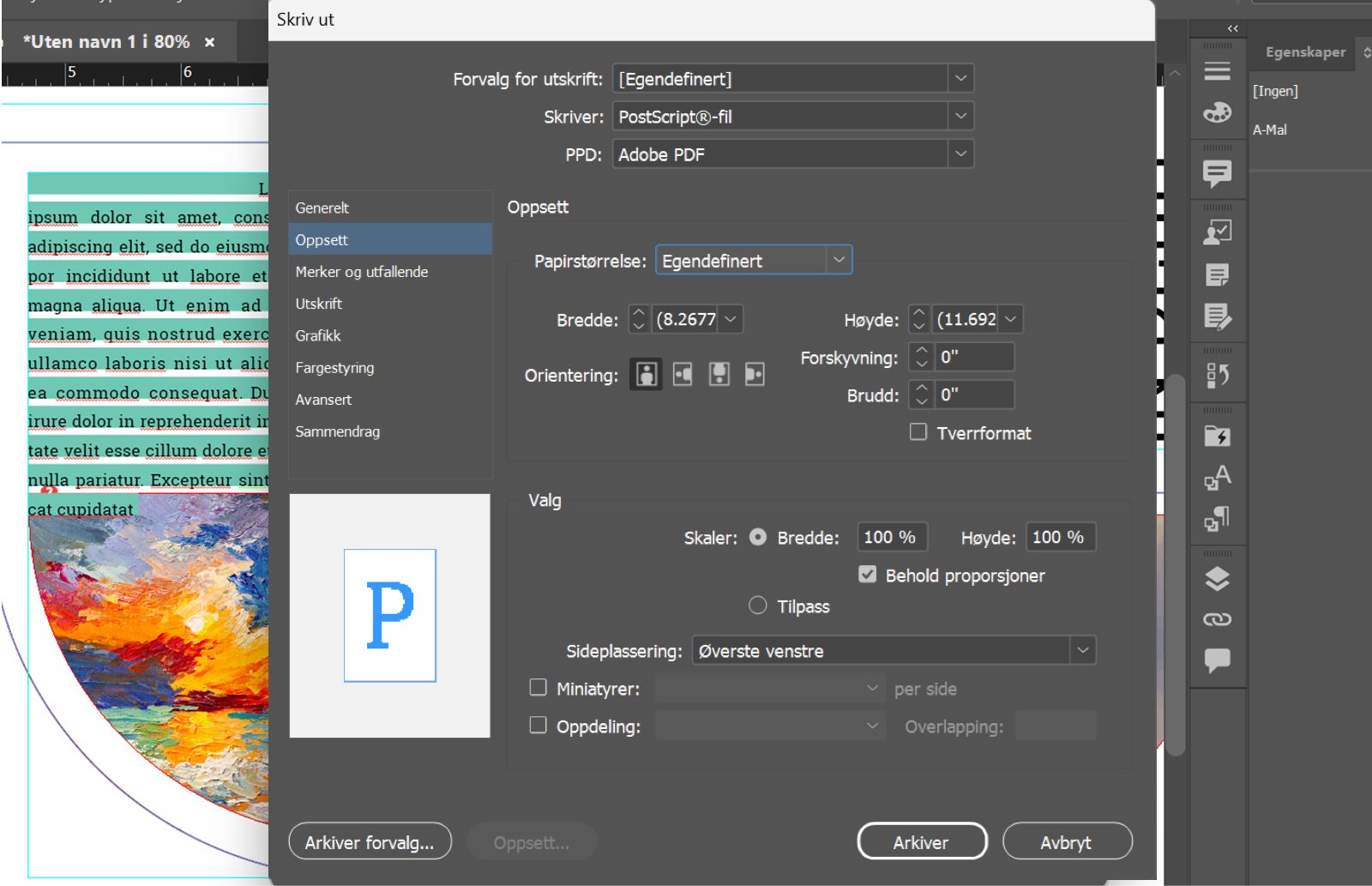
Task: Open the Bredde value dropdown arrow
Action: (x=731, y=319)
